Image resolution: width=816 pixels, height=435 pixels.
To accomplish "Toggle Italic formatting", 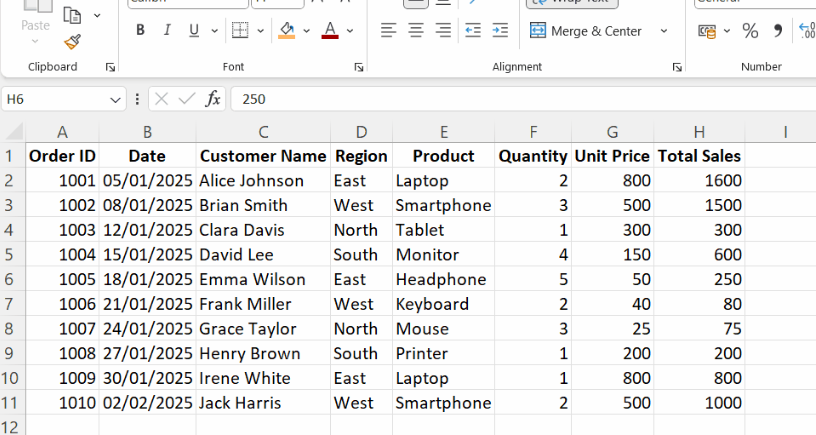I will 166,31.
